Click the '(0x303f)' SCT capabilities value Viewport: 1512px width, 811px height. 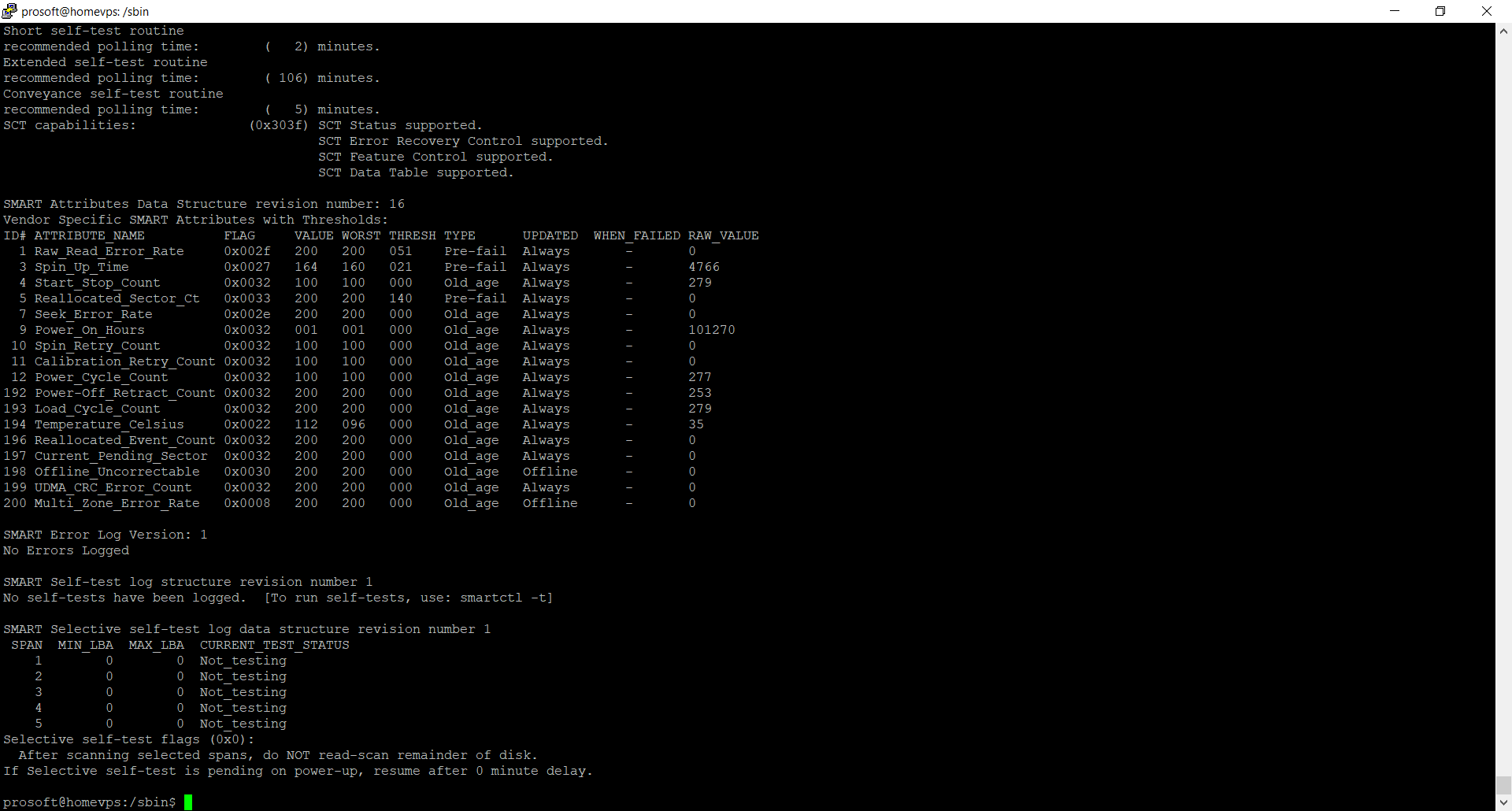tap(279, 125)
